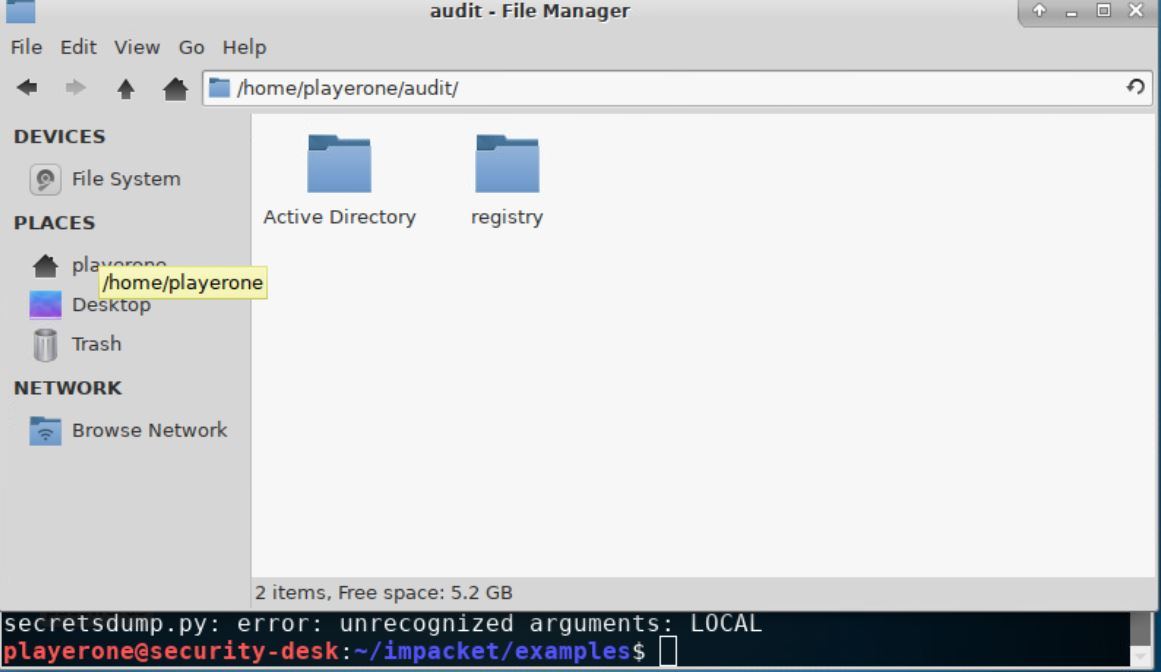The image size is (1161, 672).
Task: Click the Help menu
Action: click(242, 47)
